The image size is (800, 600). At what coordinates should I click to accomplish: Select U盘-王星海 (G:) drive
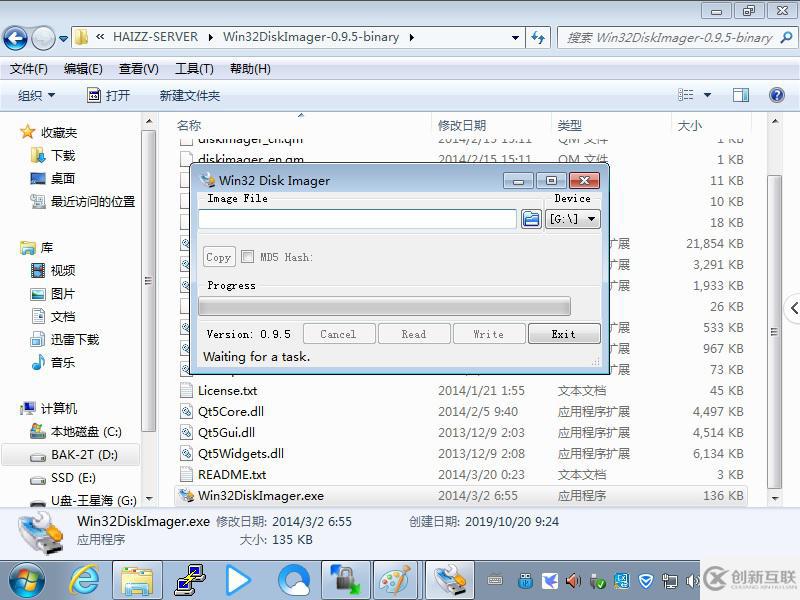coord(93,500)
